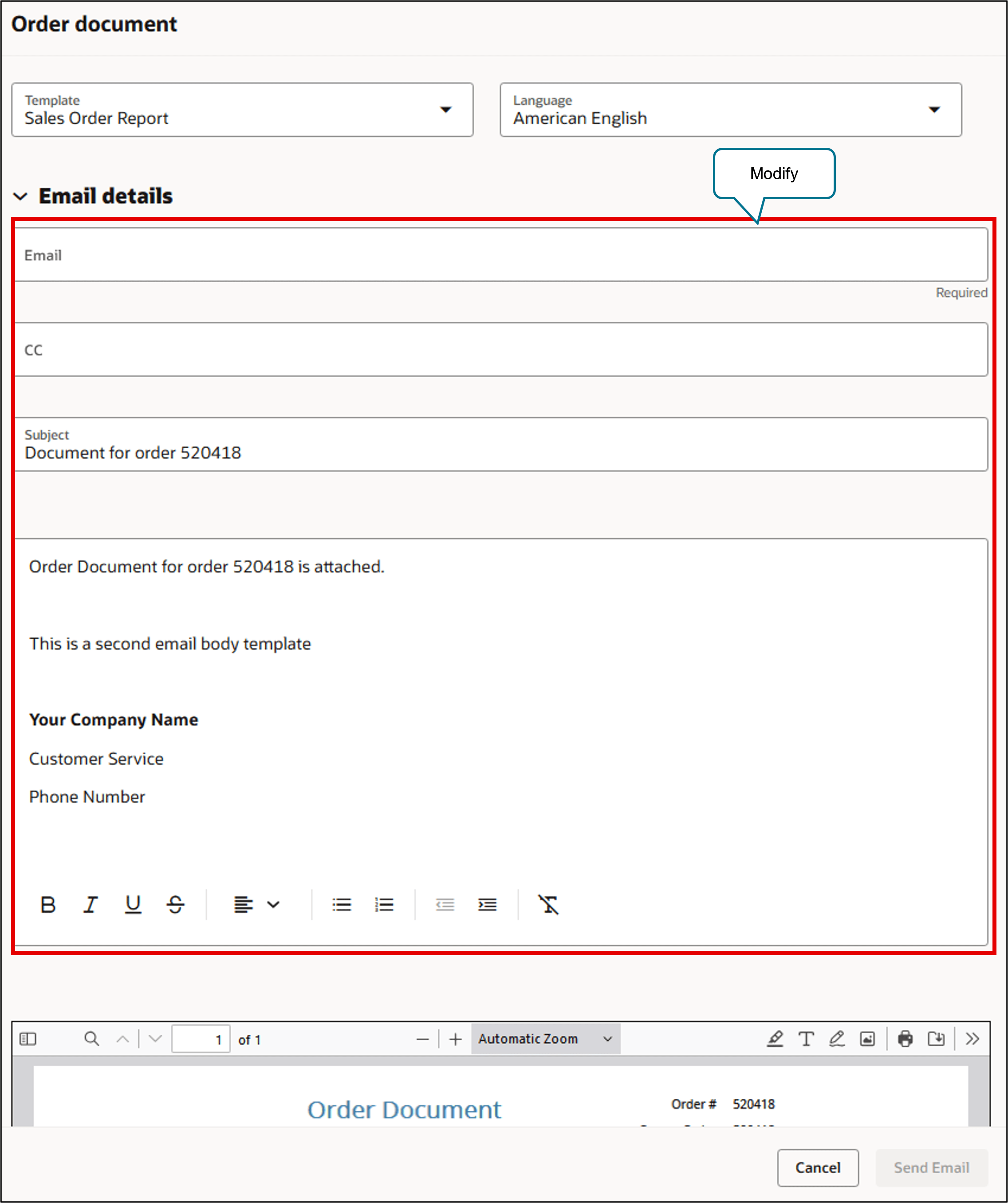Print the order document PDF
The height and width of the screenshot is (1203, 1008).
click(905, 1038)
